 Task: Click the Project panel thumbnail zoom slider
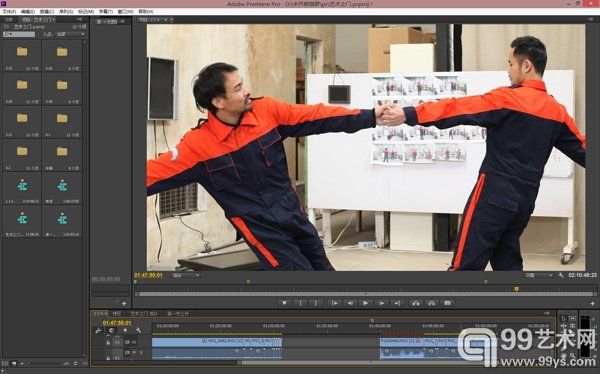(x=46, y=363)
